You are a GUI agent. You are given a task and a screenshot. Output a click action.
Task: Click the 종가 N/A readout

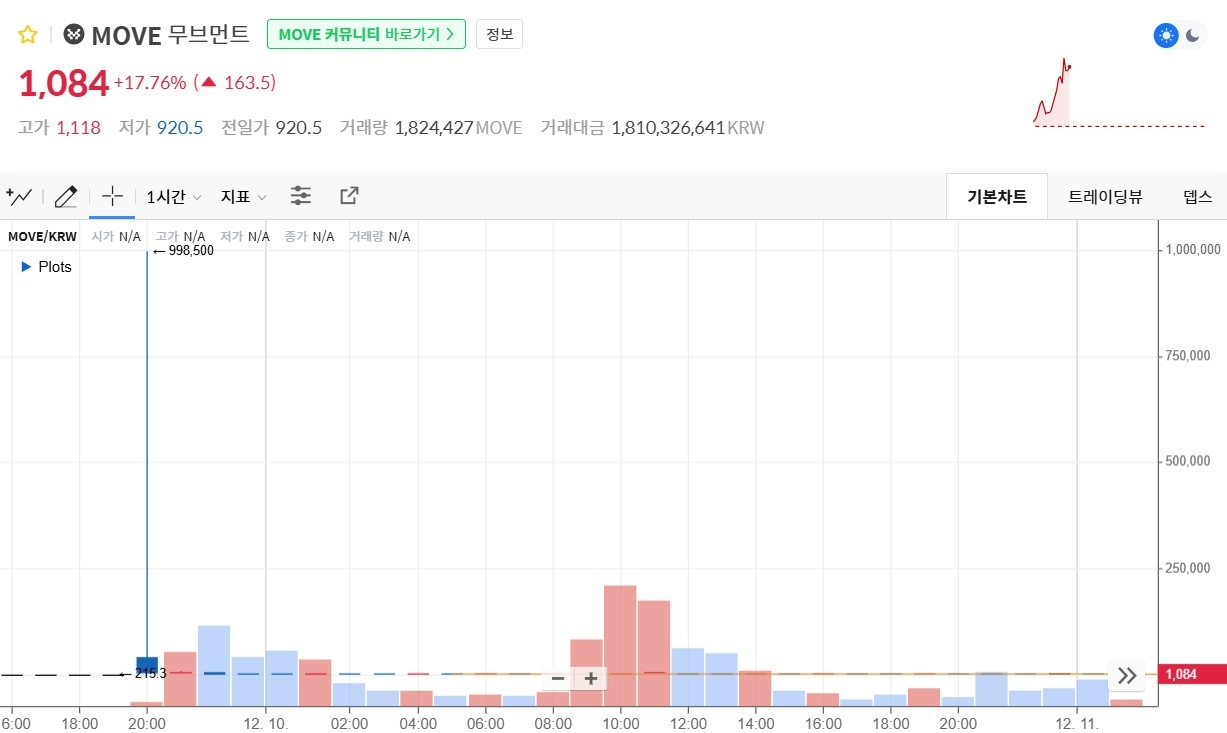[309, 237]
